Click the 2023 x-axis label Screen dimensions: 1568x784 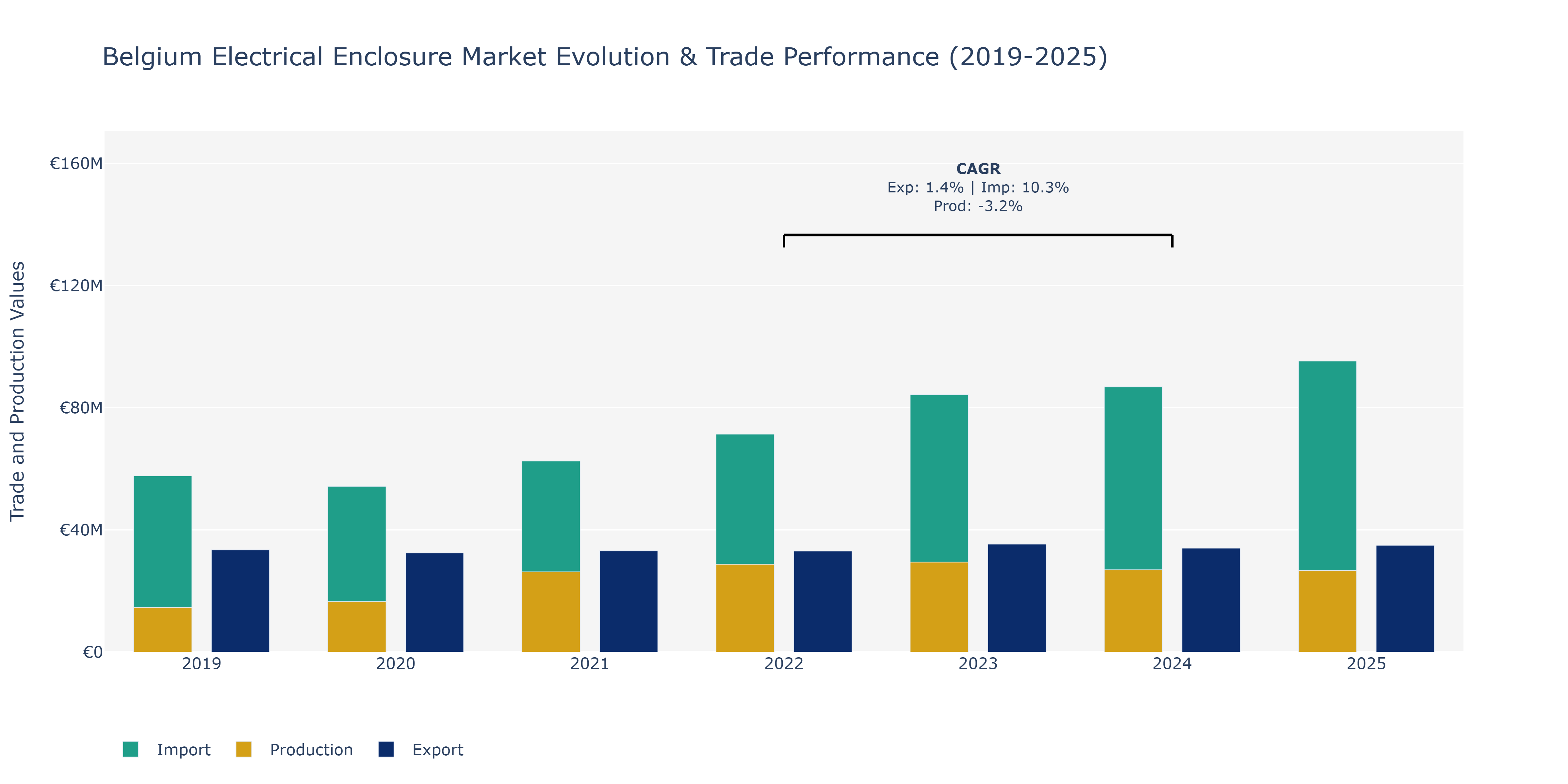(x=978, y=663)
